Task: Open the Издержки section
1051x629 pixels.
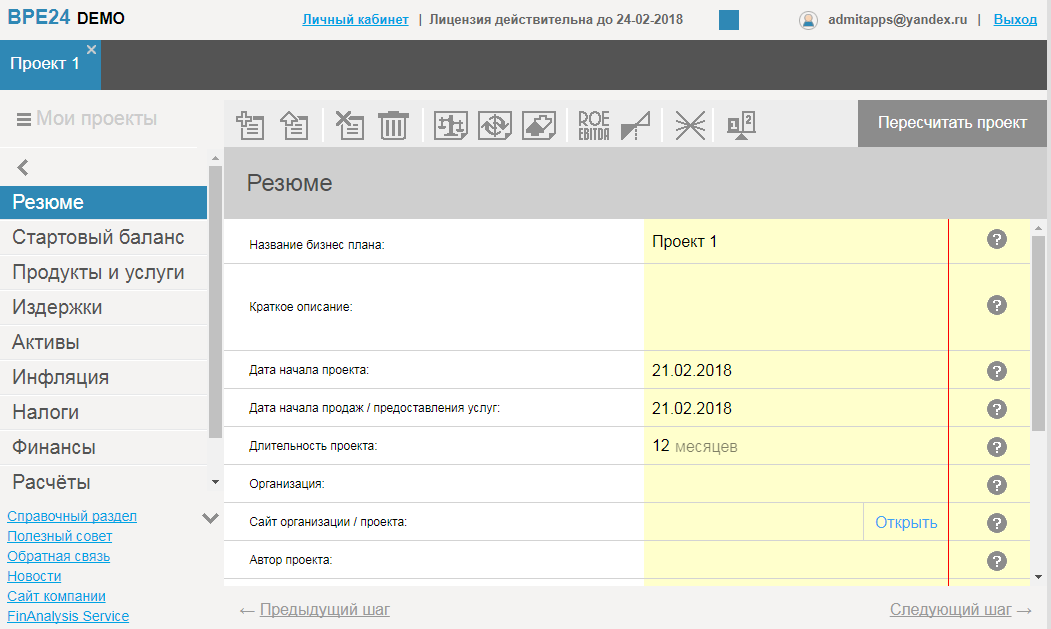Action: [103, 307]
